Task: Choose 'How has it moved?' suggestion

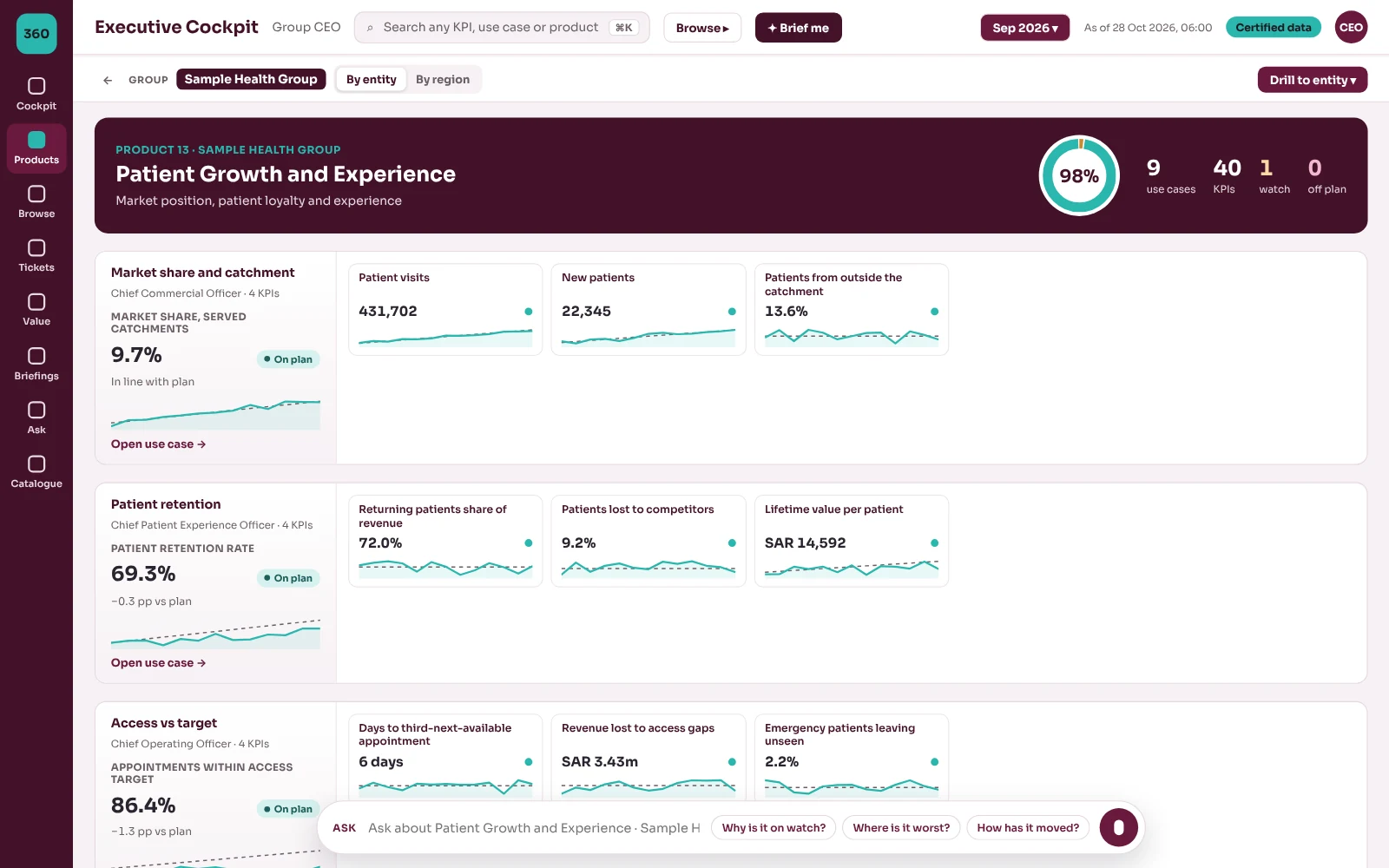Action: [1028, 828]
